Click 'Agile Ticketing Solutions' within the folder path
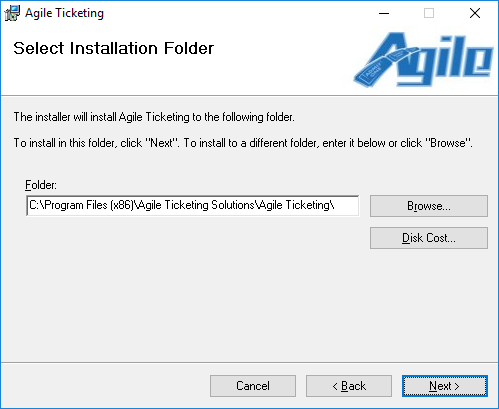Image resolution: width=499 pixels, height=409 pixels. (x=196, y=205)
